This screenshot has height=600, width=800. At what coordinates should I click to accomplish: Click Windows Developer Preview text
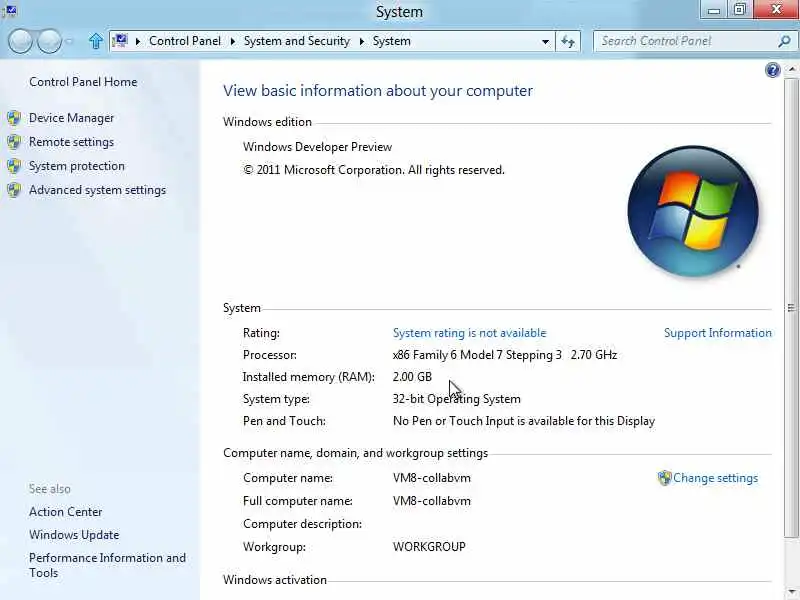[x=317, y=147]
